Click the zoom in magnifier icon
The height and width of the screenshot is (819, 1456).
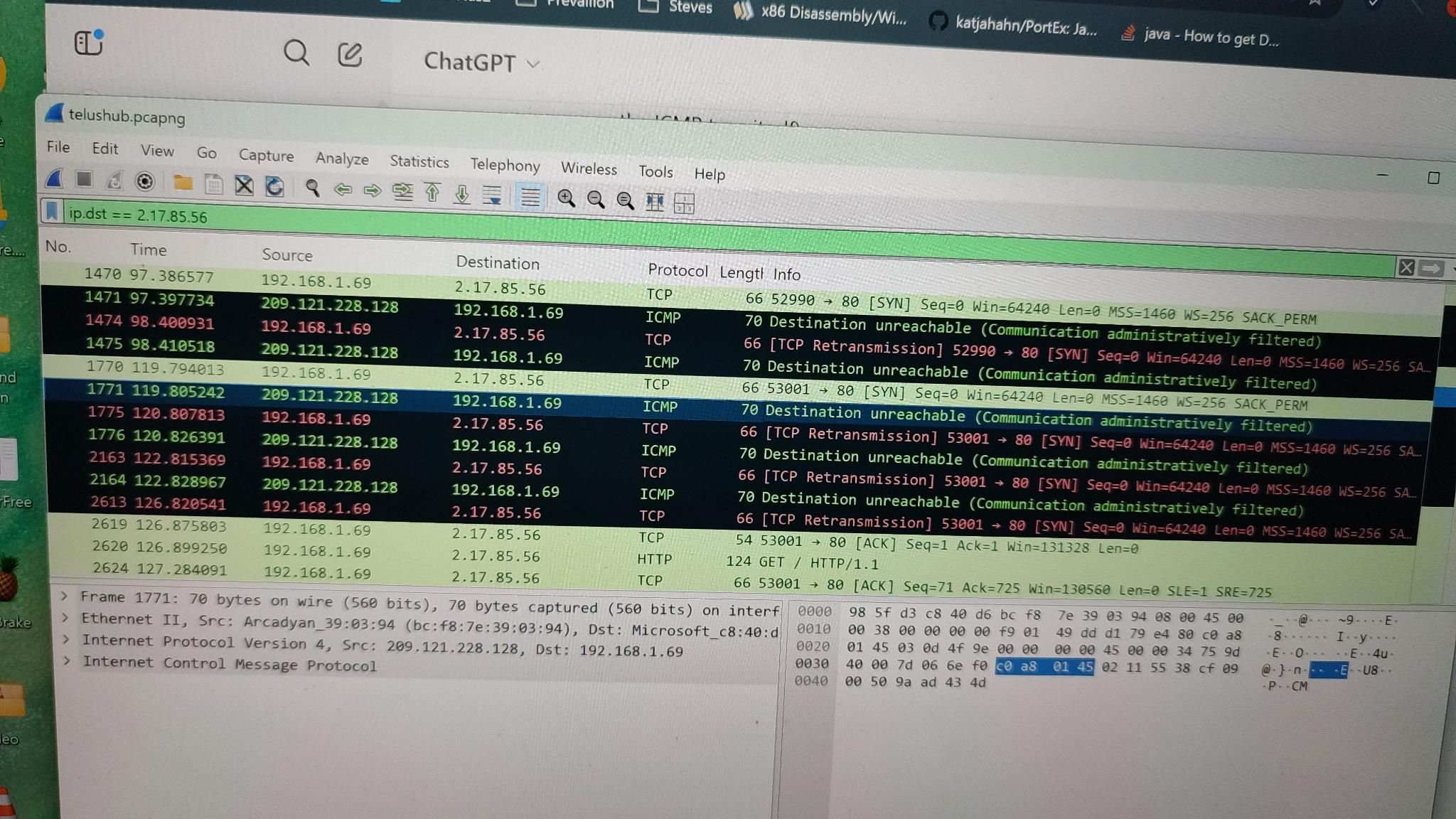[x=566, y=198]
